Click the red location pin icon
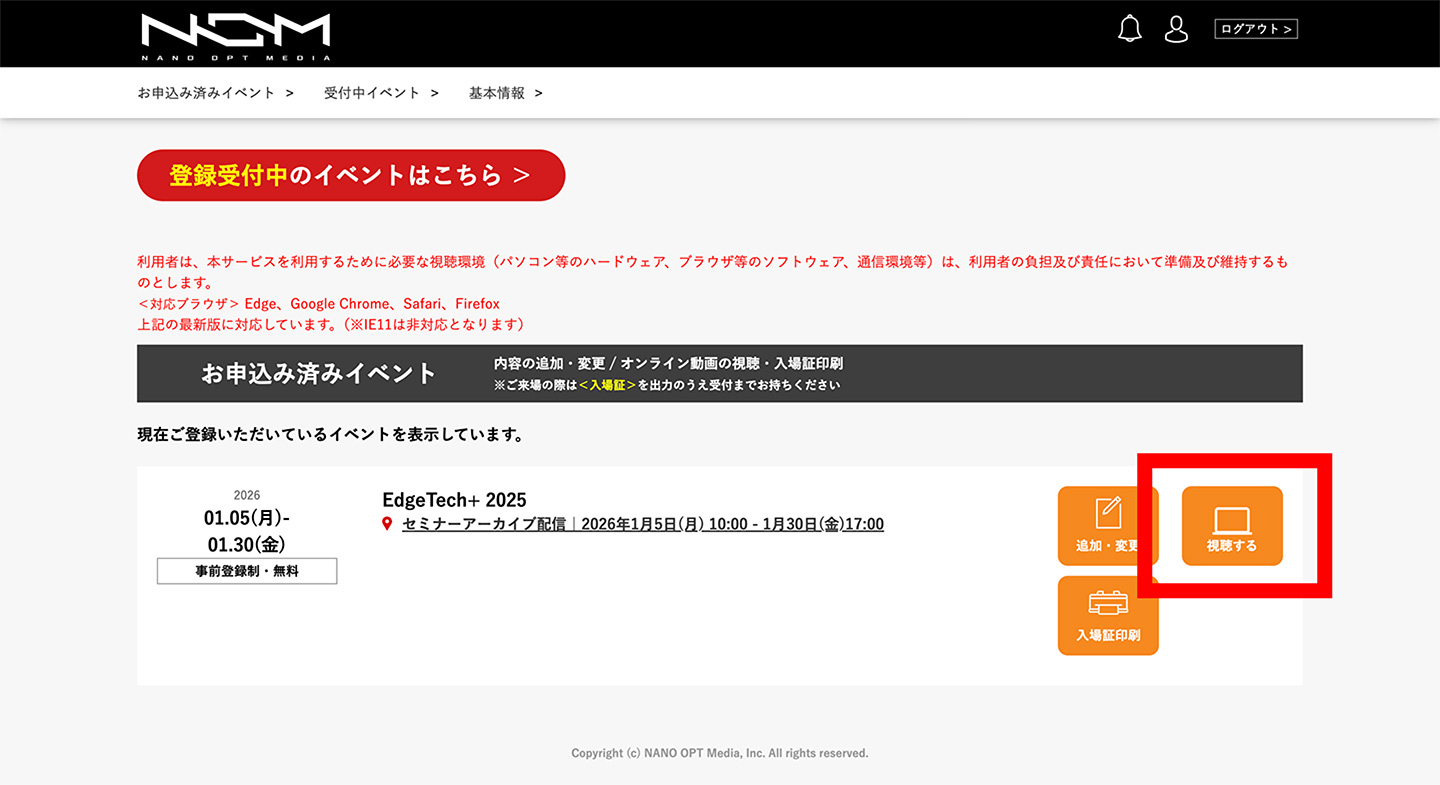Viewport: 1440px width, 785px height. 388,524
